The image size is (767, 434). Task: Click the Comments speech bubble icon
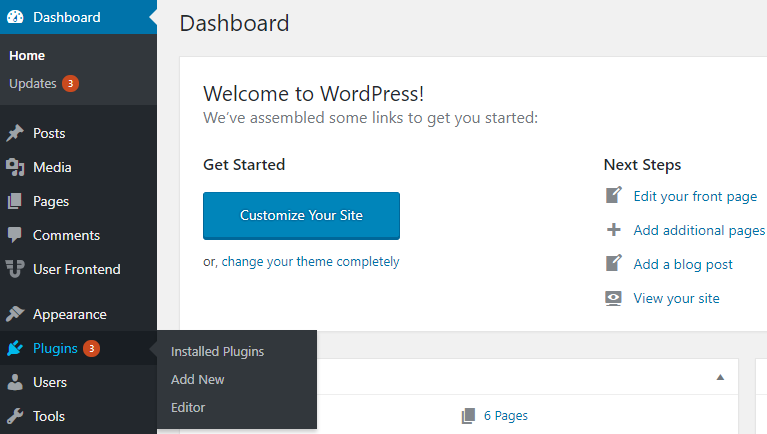(15, 235)
